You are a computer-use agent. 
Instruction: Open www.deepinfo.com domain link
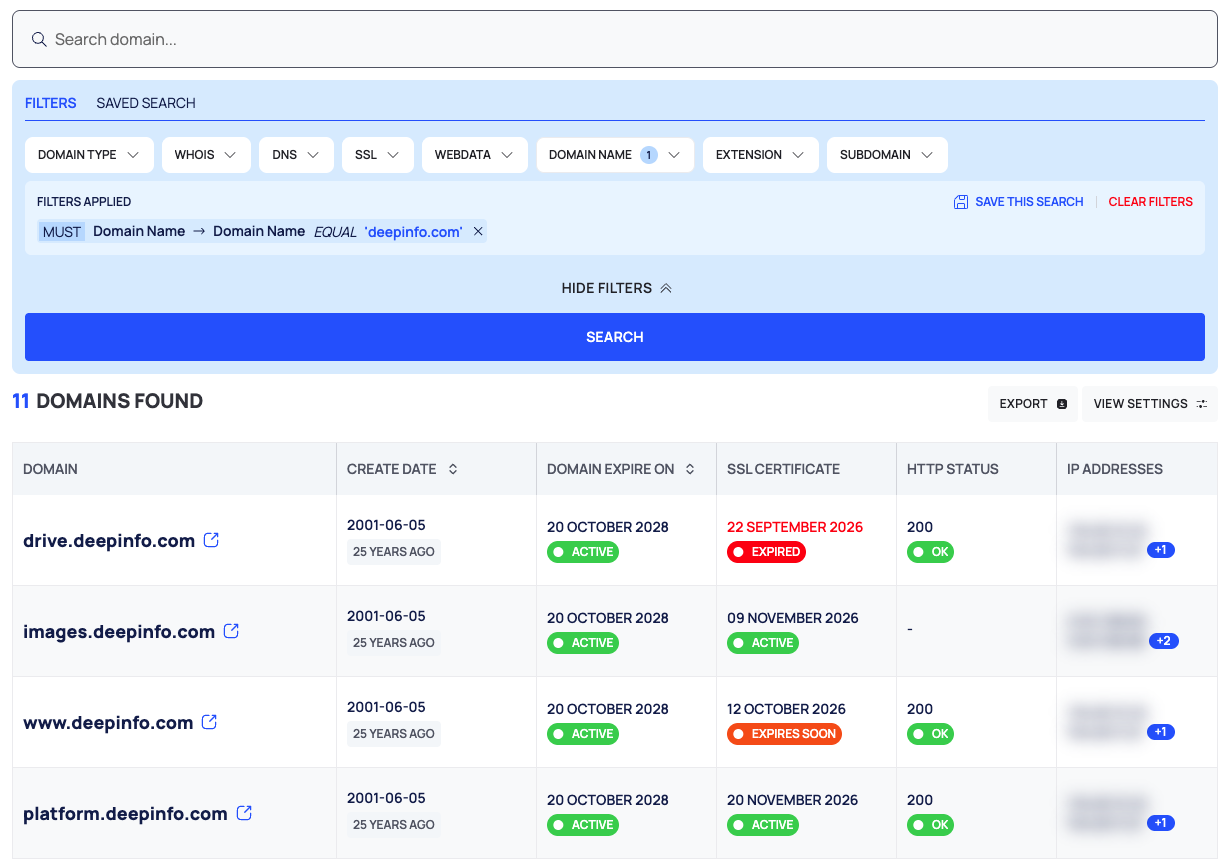click(108, 723)
